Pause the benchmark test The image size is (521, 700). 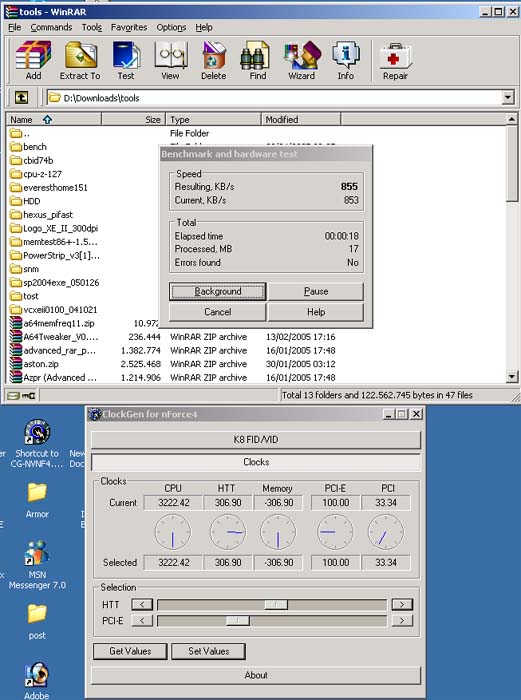point(316,292)
